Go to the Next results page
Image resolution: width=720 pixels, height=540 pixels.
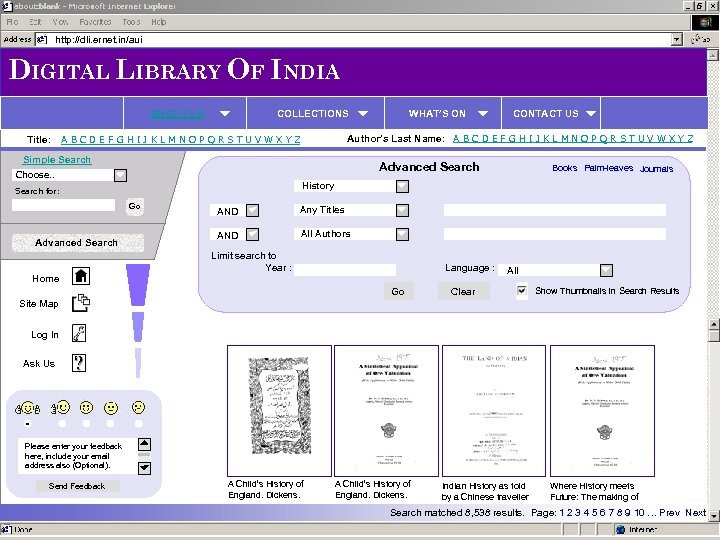[695, 512]
